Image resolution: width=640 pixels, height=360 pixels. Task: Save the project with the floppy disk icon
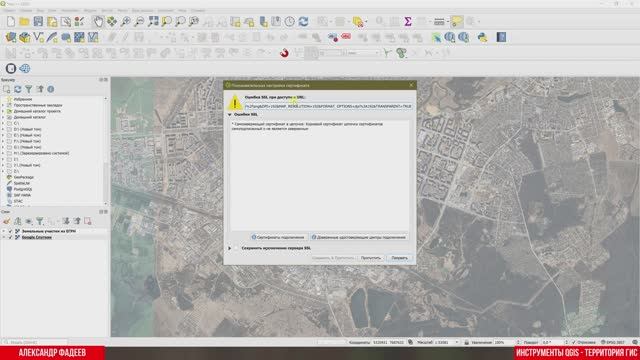pyautogui.click(x=38, y=22)
